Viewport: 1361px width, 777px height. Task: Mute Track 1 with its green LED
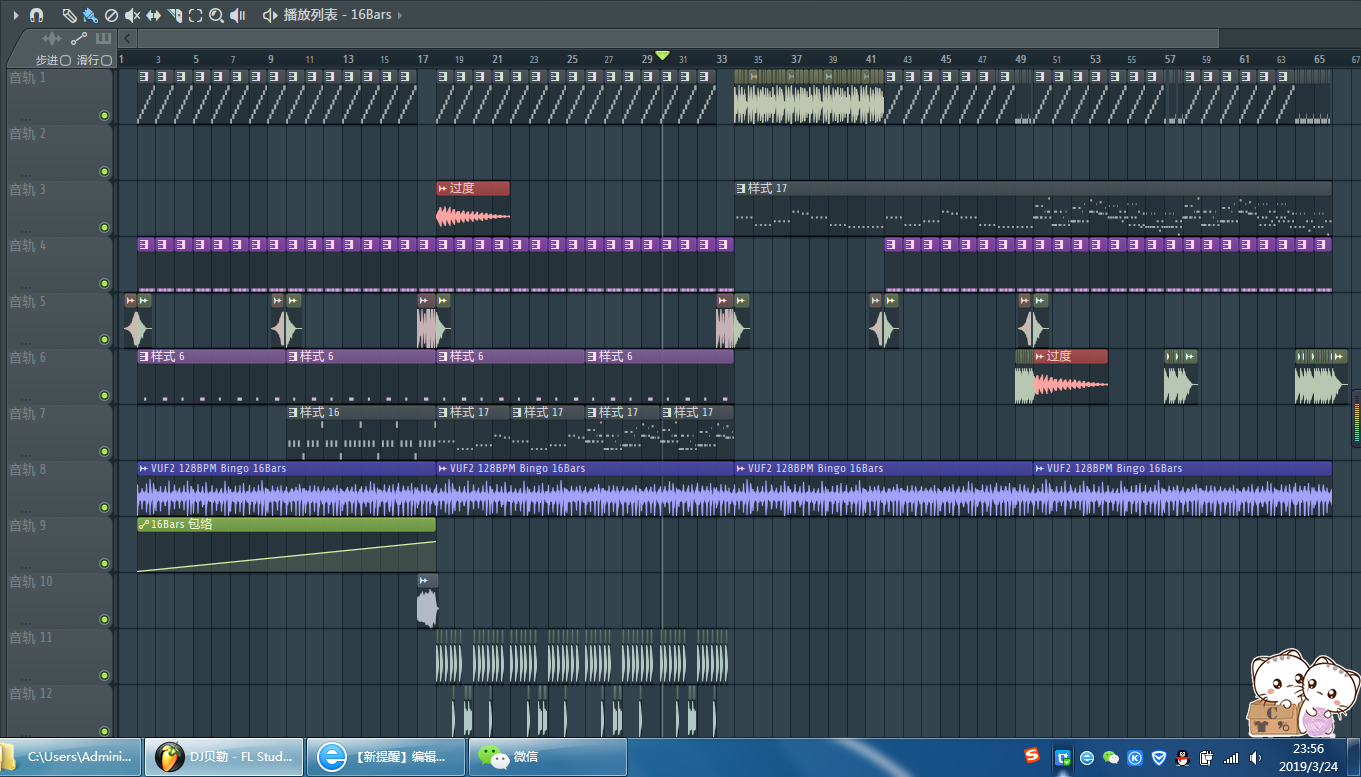(104, 115)
